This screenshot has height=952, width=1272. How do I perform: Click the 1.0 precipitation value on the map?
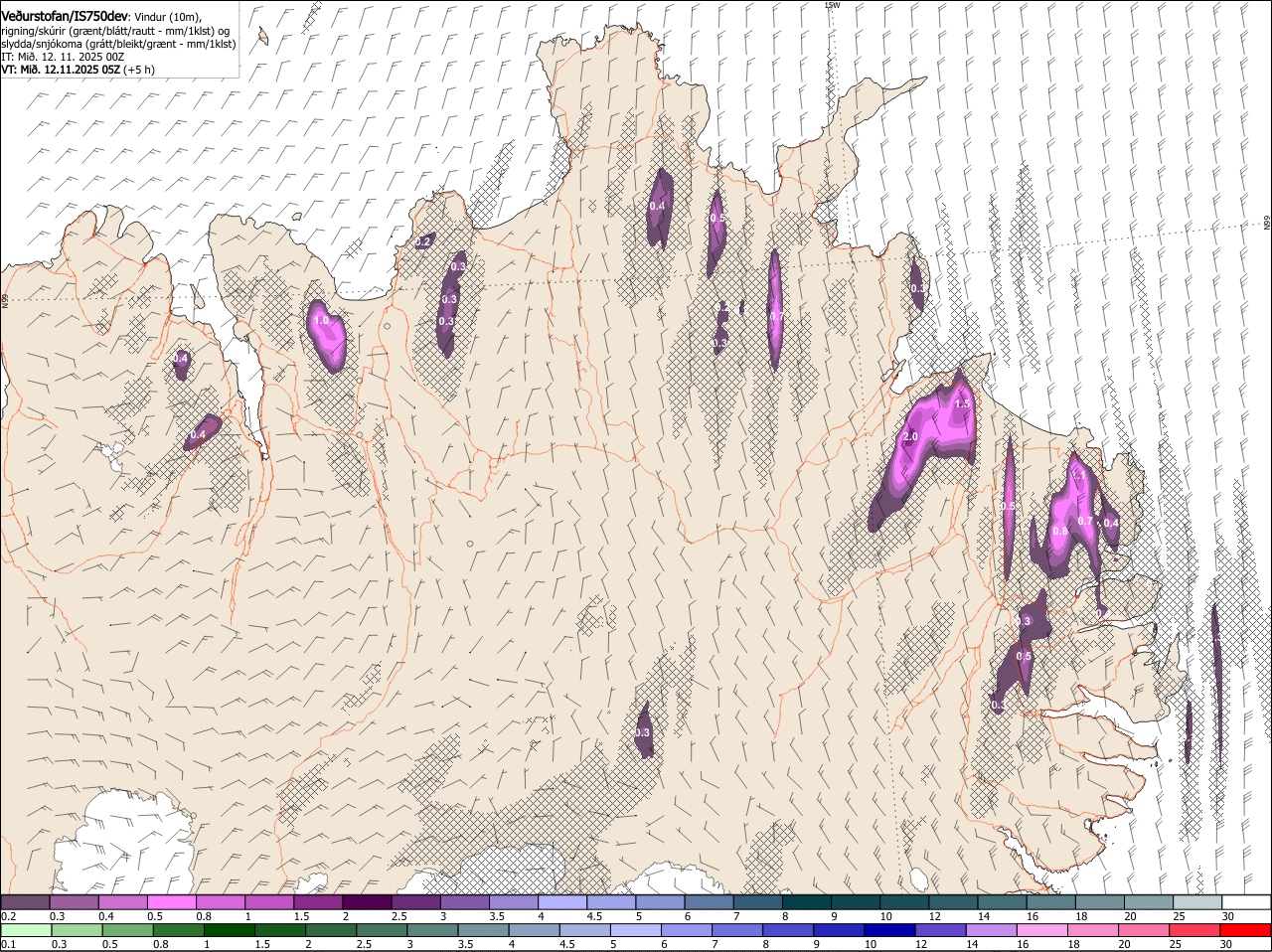(321, 321)
